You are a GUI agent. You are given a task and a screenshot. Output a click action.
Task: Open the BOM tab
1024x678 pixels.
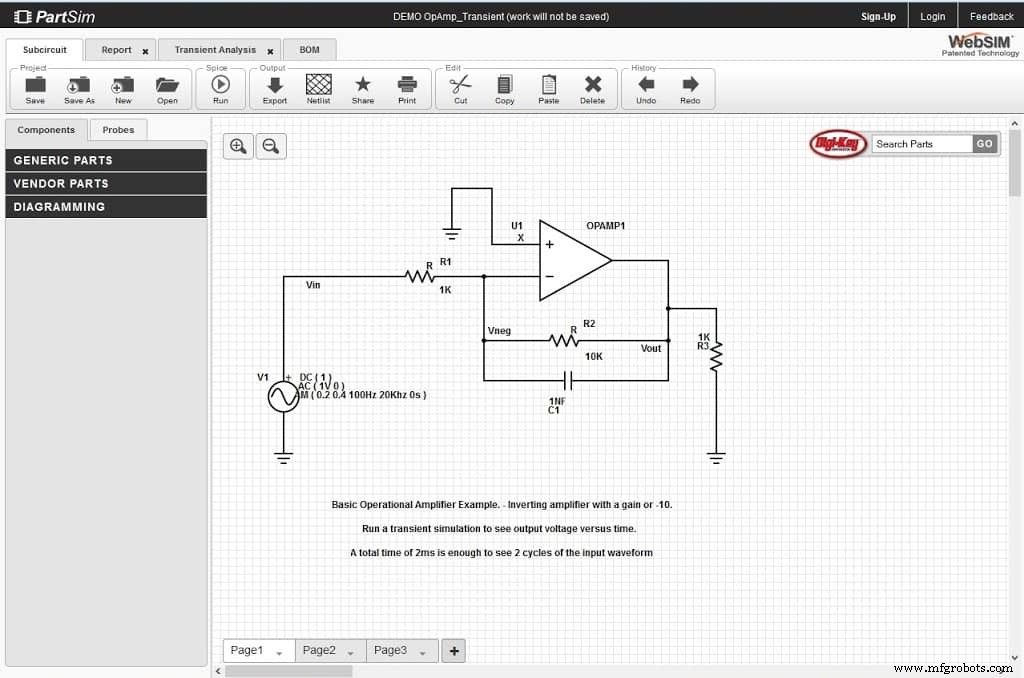(309, 49)
